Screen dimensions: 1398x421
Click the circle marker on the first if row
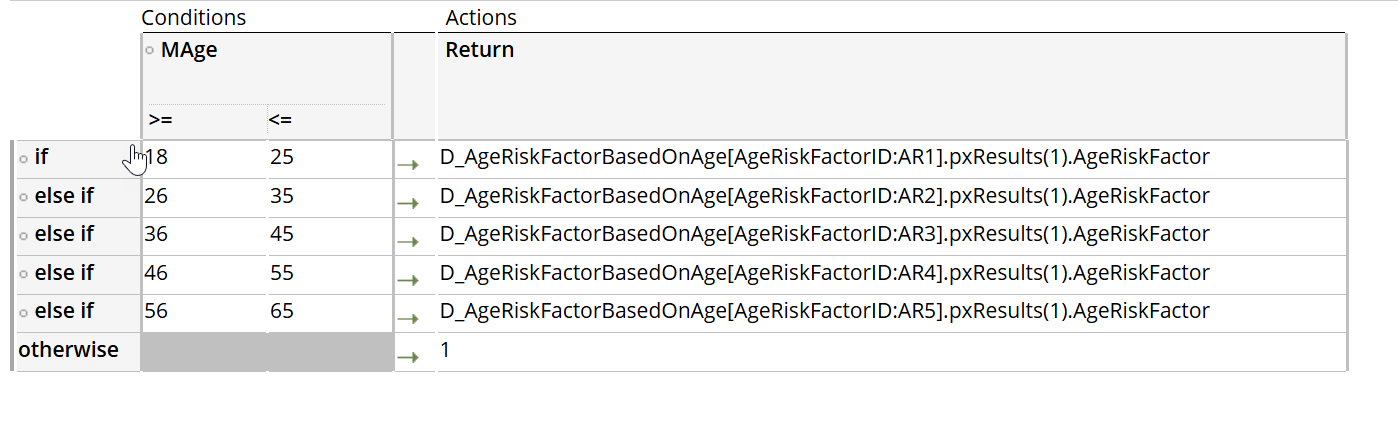point(23,158)
